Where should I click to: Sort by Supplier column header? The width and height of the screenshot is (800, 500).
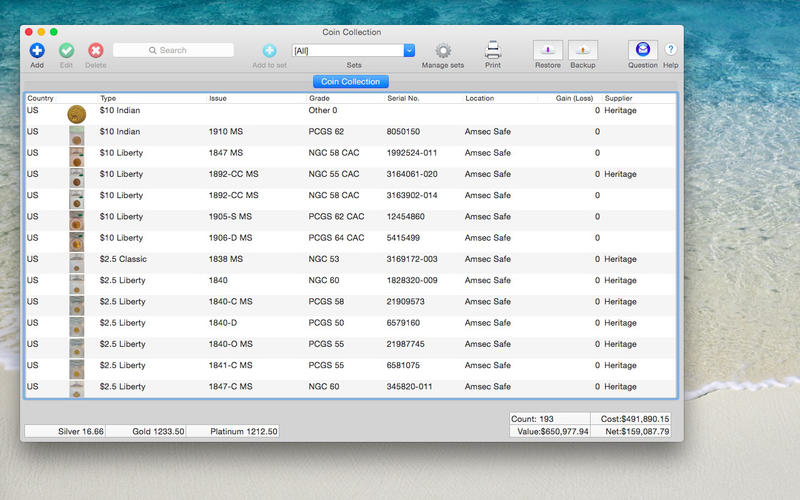(x=618, y=98)
